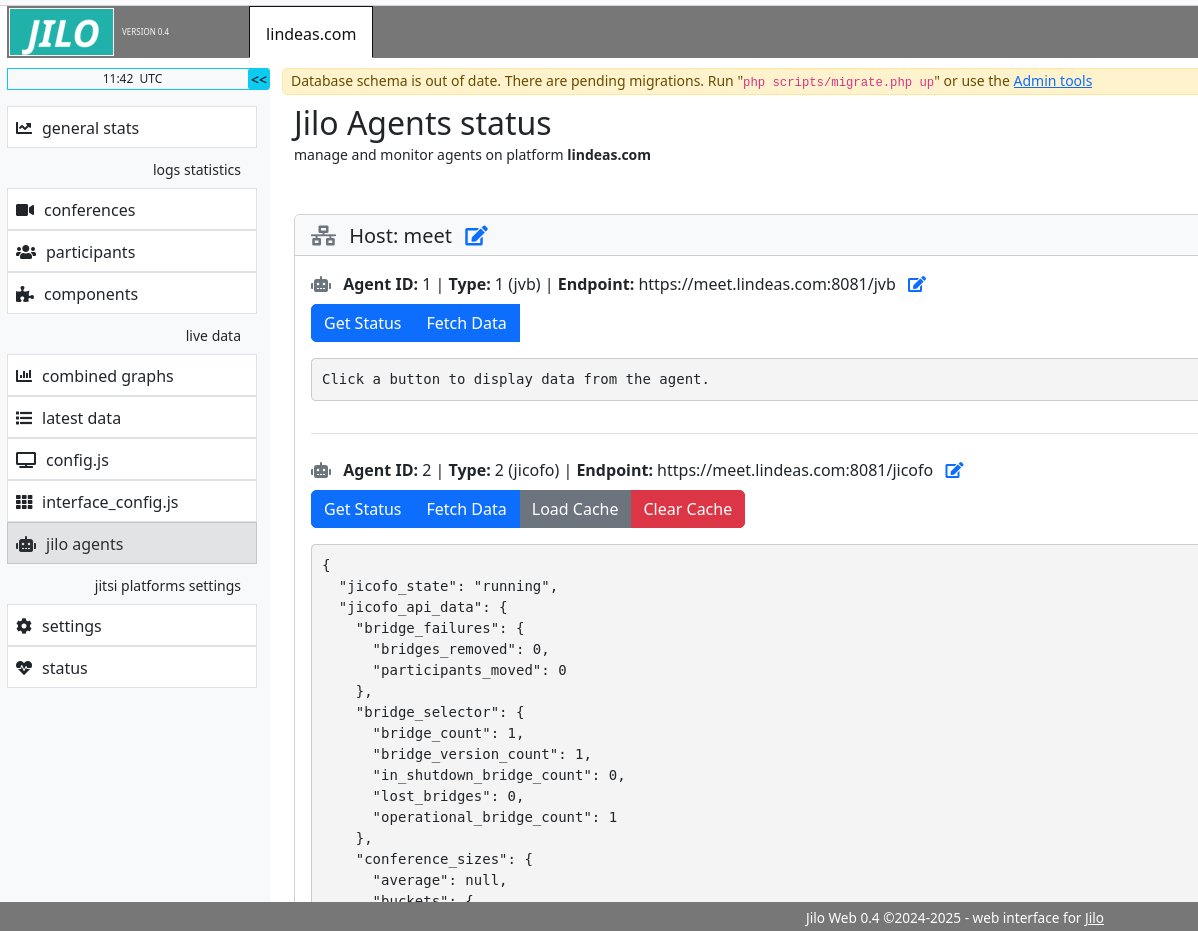The image size is (1198, 931).
Task: Click the components puzzle icon
Action: [x=25, y=294]
